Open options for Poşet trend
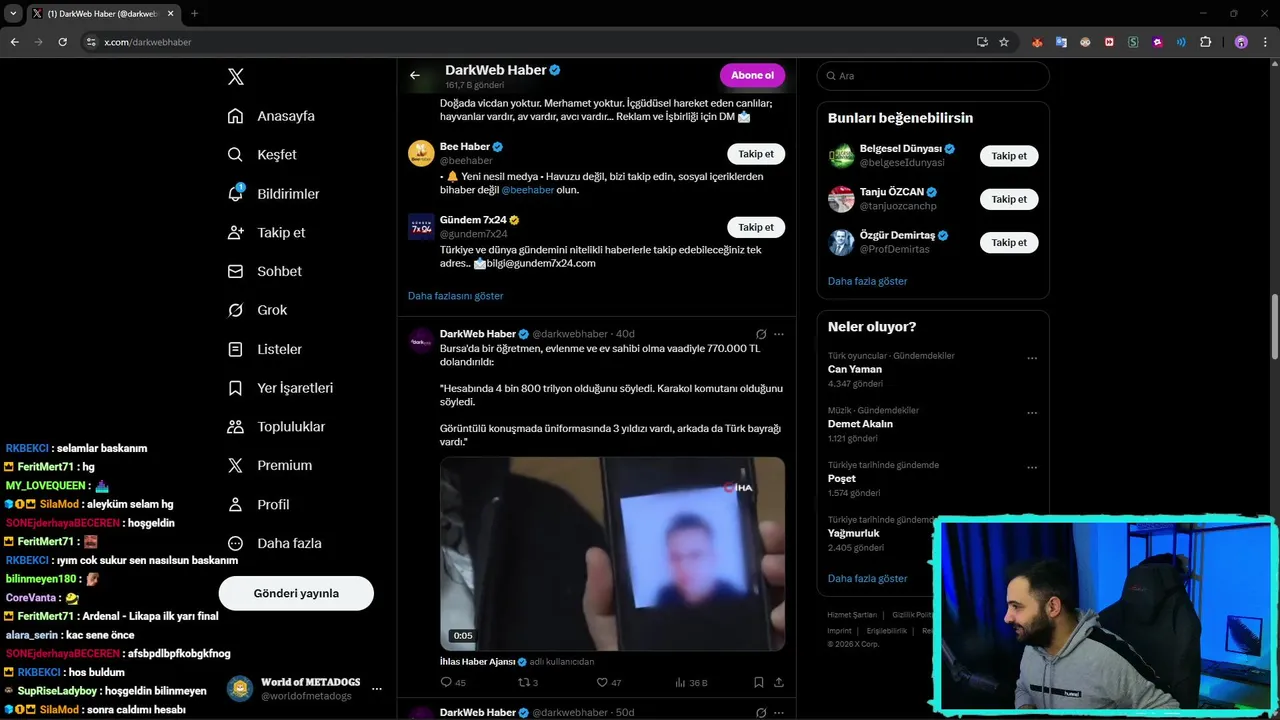The image size is (1280, 720). point(1032,467)
